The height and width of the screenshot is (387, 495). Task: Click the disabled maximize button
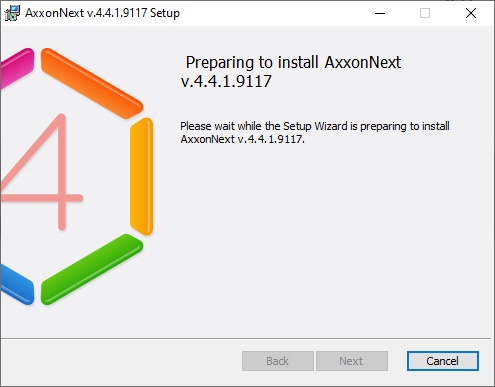click(425, 13)
